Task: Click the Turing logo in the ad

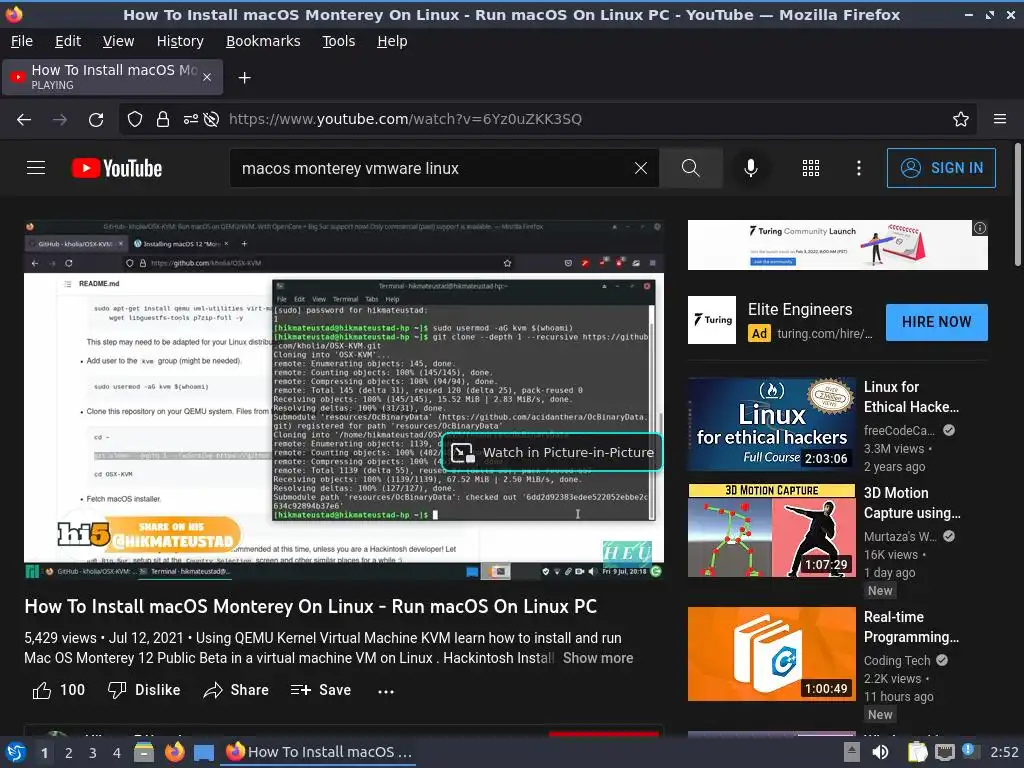Action: (712, 320)
